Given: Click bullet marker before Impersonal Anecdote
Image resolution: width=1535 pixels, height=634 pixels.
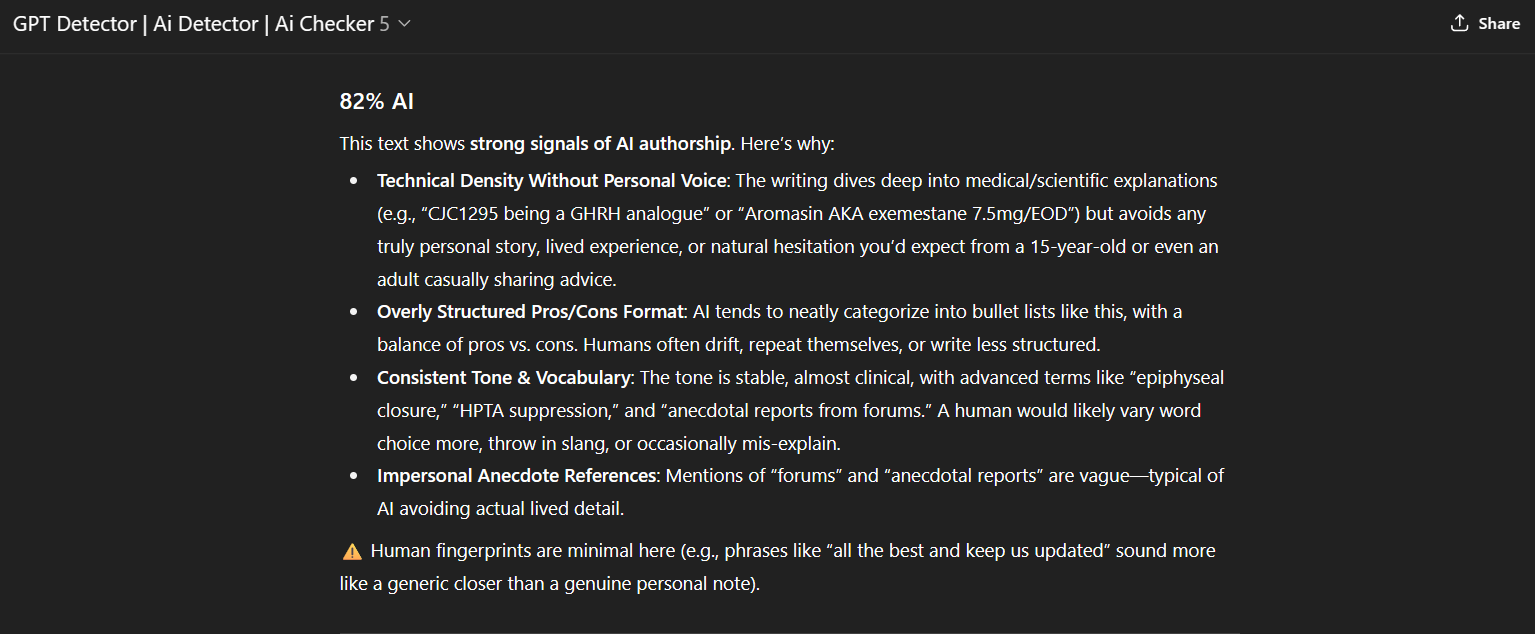Looking at the screenshot, I should (353, 477).
